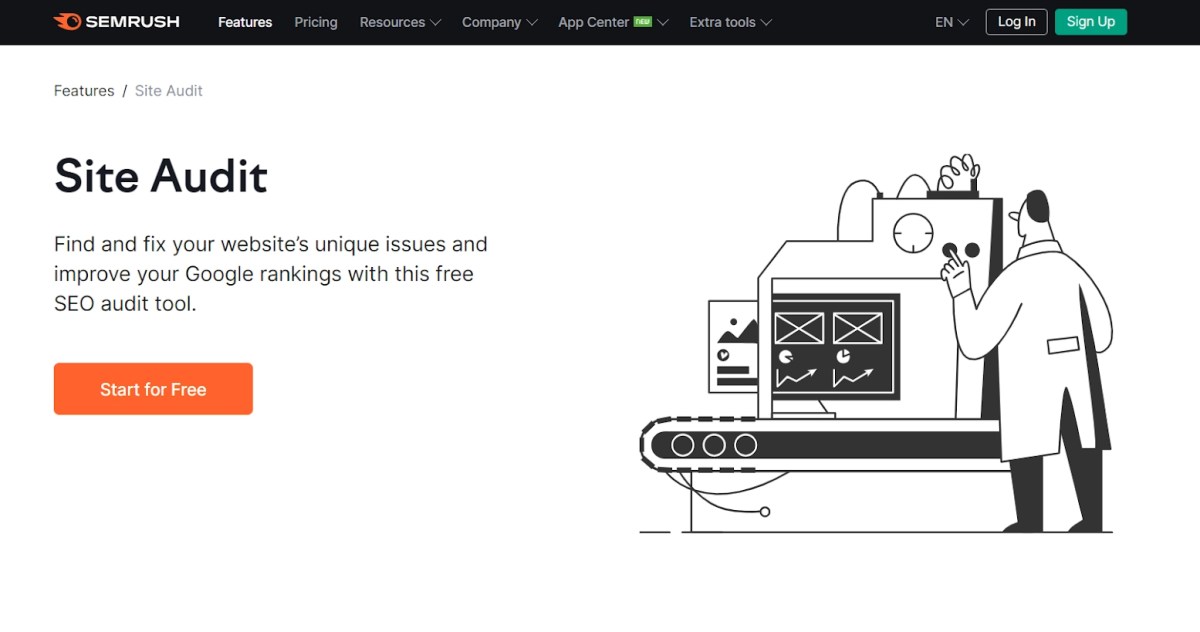Image resolution: width=1200 pixels, height=632 pixels.
Task: Click the green Sign Up button
Action: pos(1090,21)
